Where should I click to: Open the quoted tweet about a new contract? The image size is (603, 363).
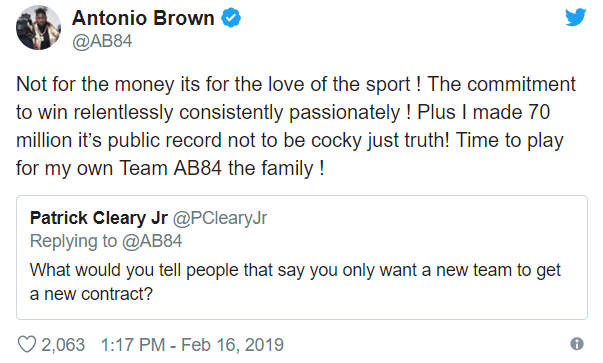302,257
